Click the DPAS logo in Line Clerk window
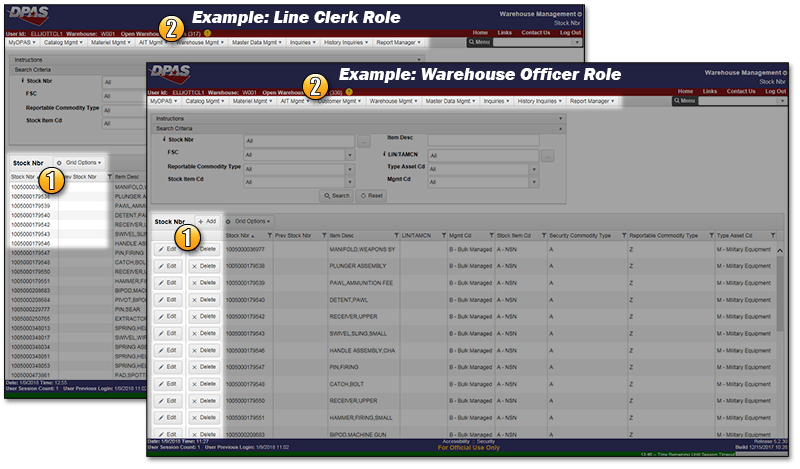 [x=29, y=15]
